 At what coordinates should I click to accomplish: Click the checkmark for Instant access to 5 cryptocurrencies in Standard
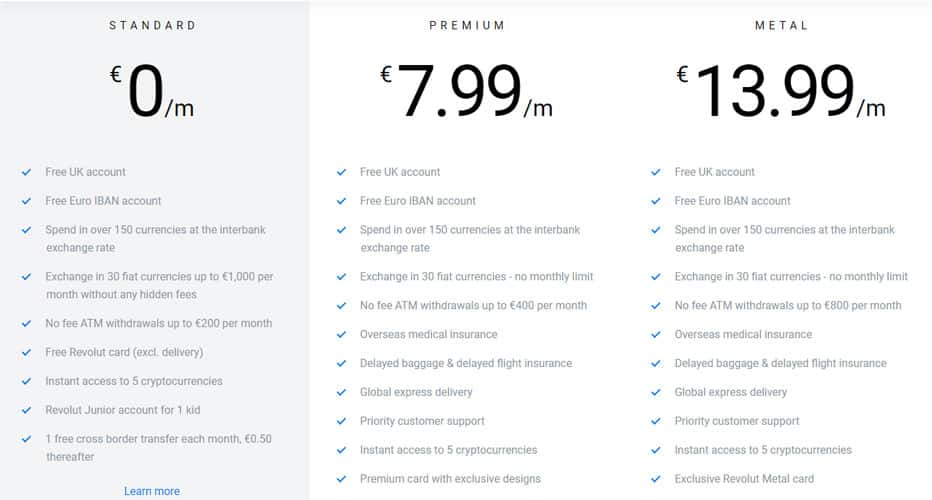click(26, 382)
